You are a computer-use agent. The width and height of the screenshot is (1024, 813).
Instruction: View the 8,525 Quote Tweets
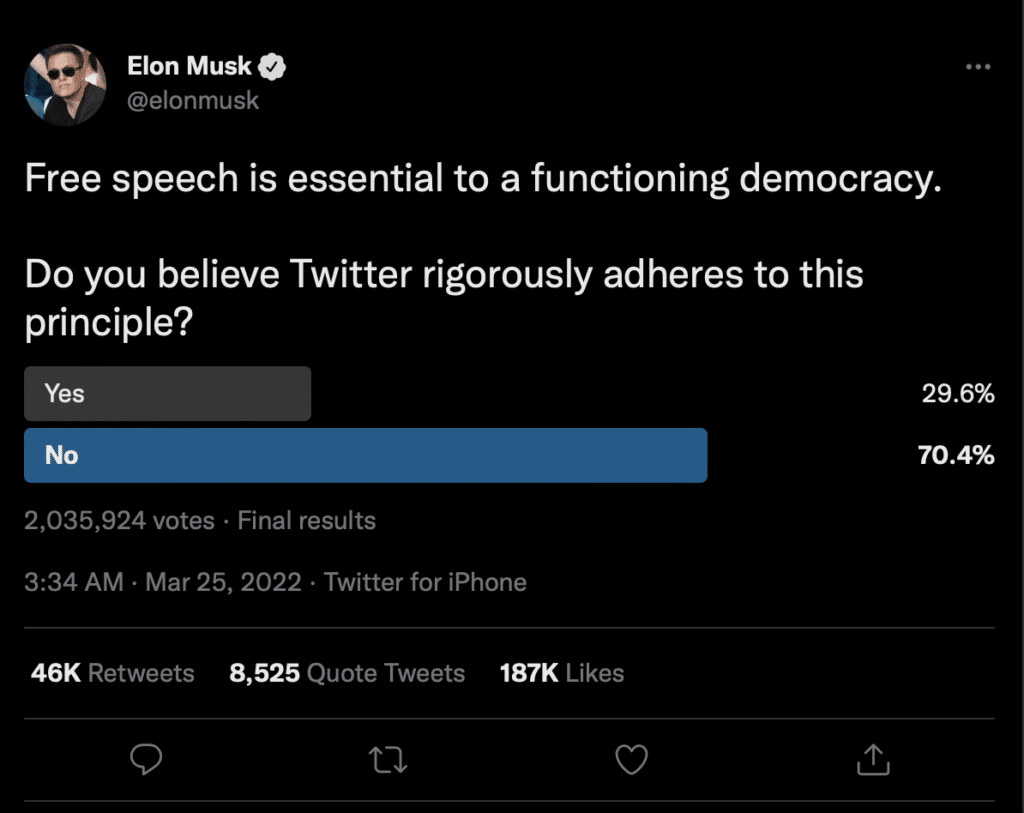(x=347, y=673)
